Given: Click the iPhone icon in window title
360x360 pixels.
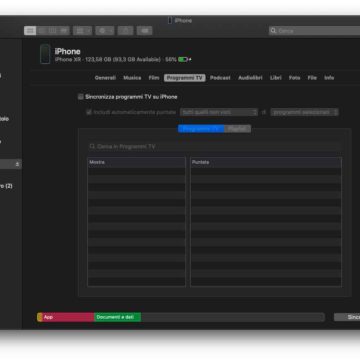Looking at the screenshot, I should pyautogui.click(x=170, y=20).
